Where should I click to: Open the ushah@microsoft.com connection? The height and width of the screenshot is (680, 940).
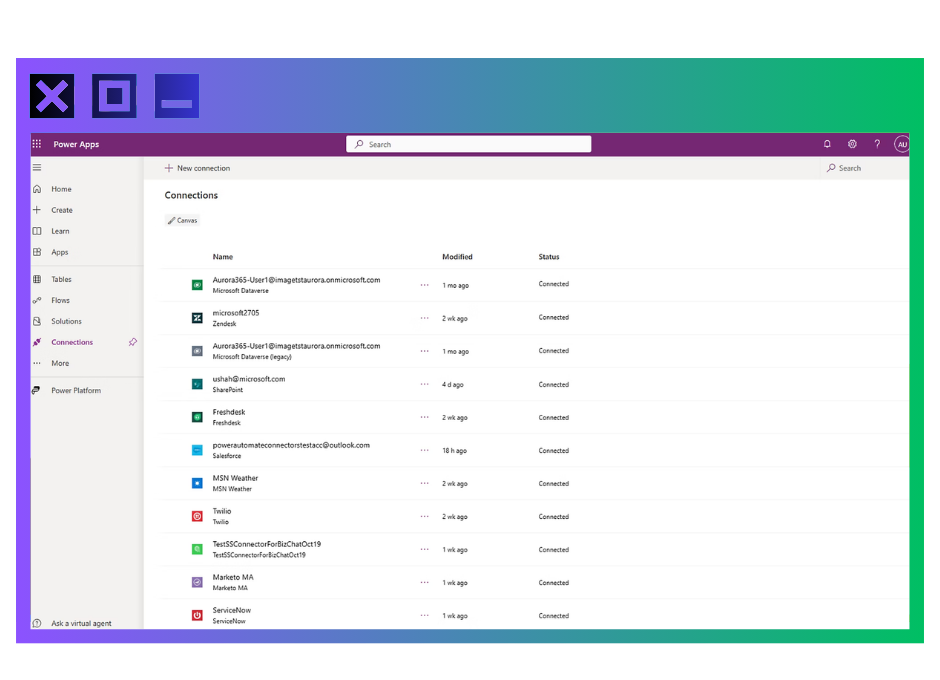pyautogui.click(x=249, y=378)
